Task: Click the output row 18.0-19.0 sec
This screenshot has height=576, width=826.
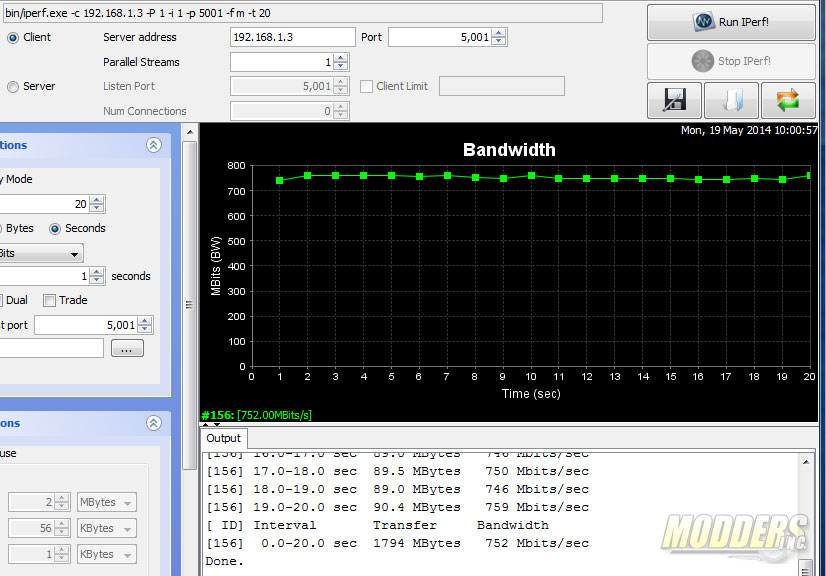Action: pos(398,489)
